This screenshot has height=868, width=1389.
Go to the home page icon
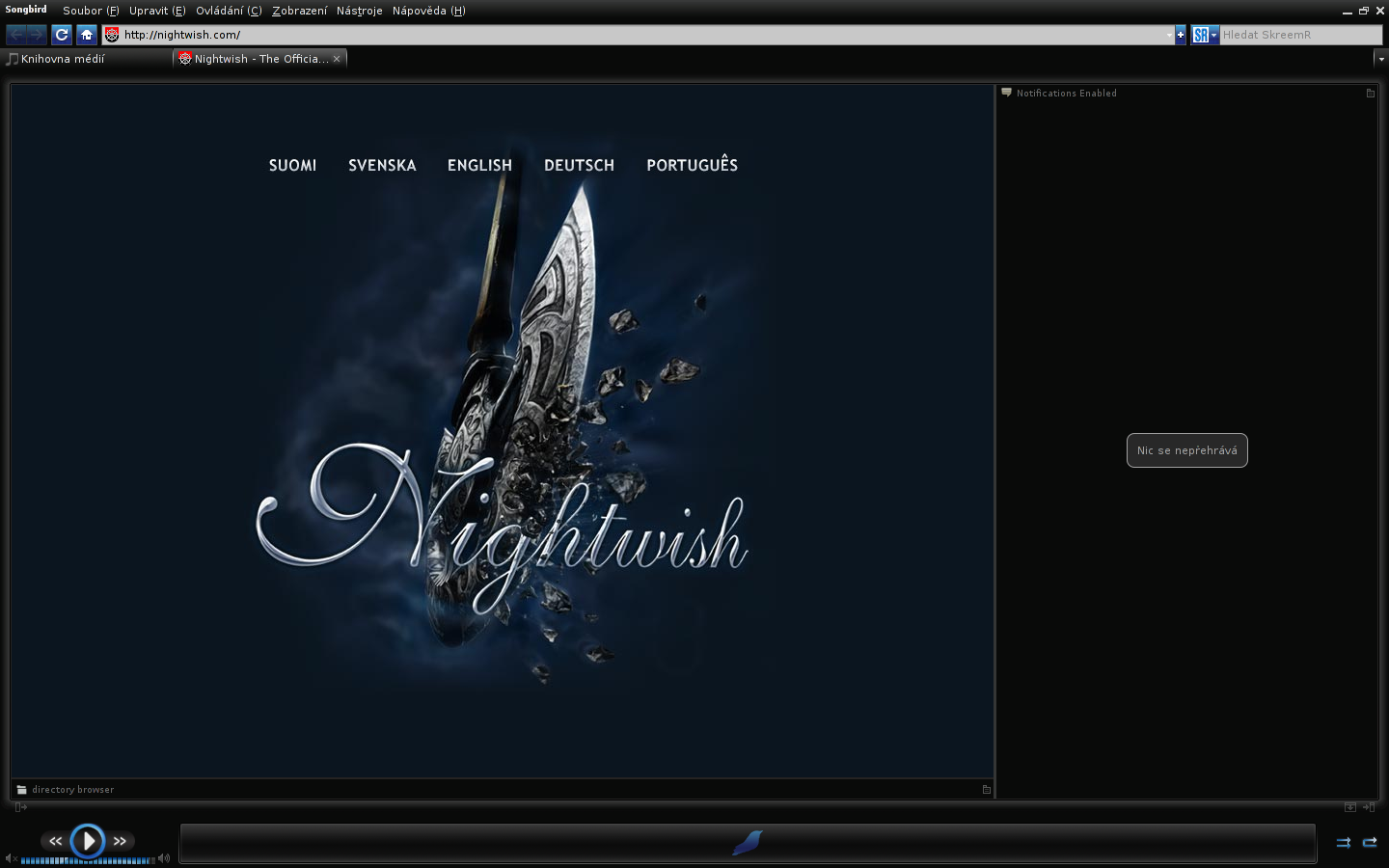point(87,35)
